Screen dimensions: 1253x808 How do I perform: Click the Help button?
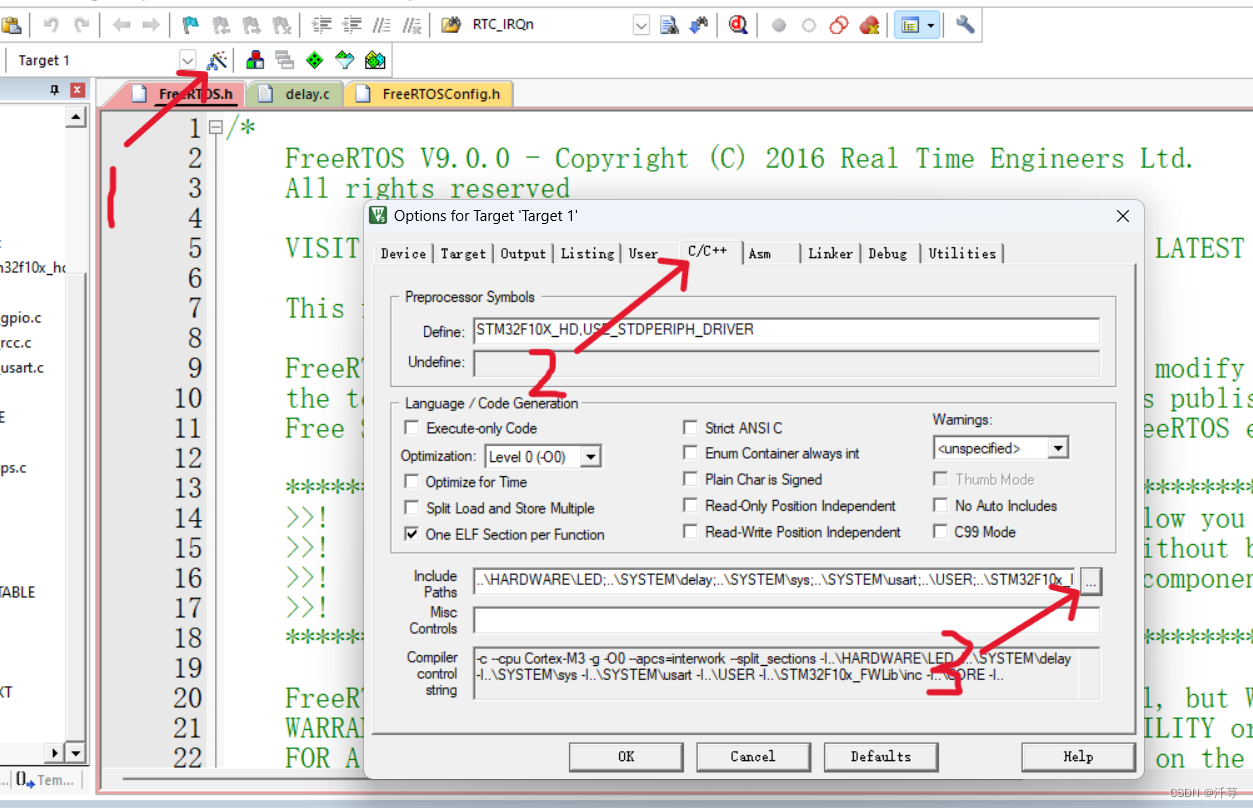[1078, 757]
